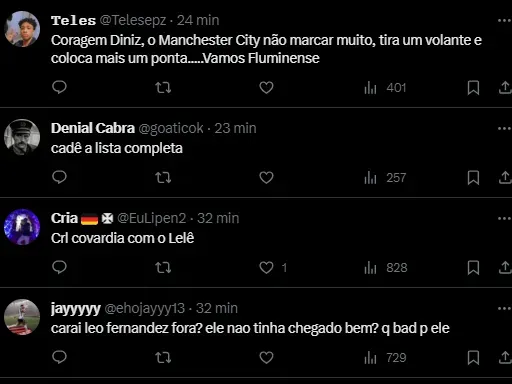
Task: View analytics showing 828 views
Action: pyautogui.click(x=386, y=268)
